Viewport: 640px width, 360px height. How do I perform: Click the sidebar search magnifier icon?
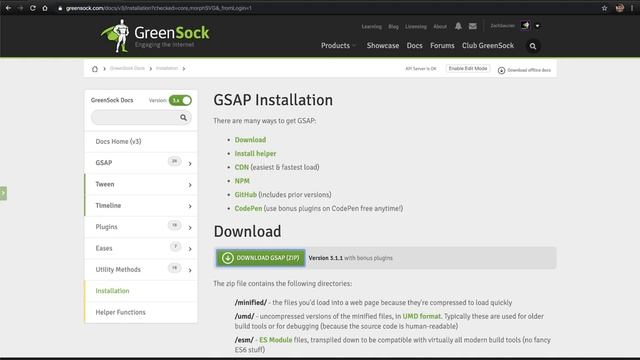click(183, 118)
